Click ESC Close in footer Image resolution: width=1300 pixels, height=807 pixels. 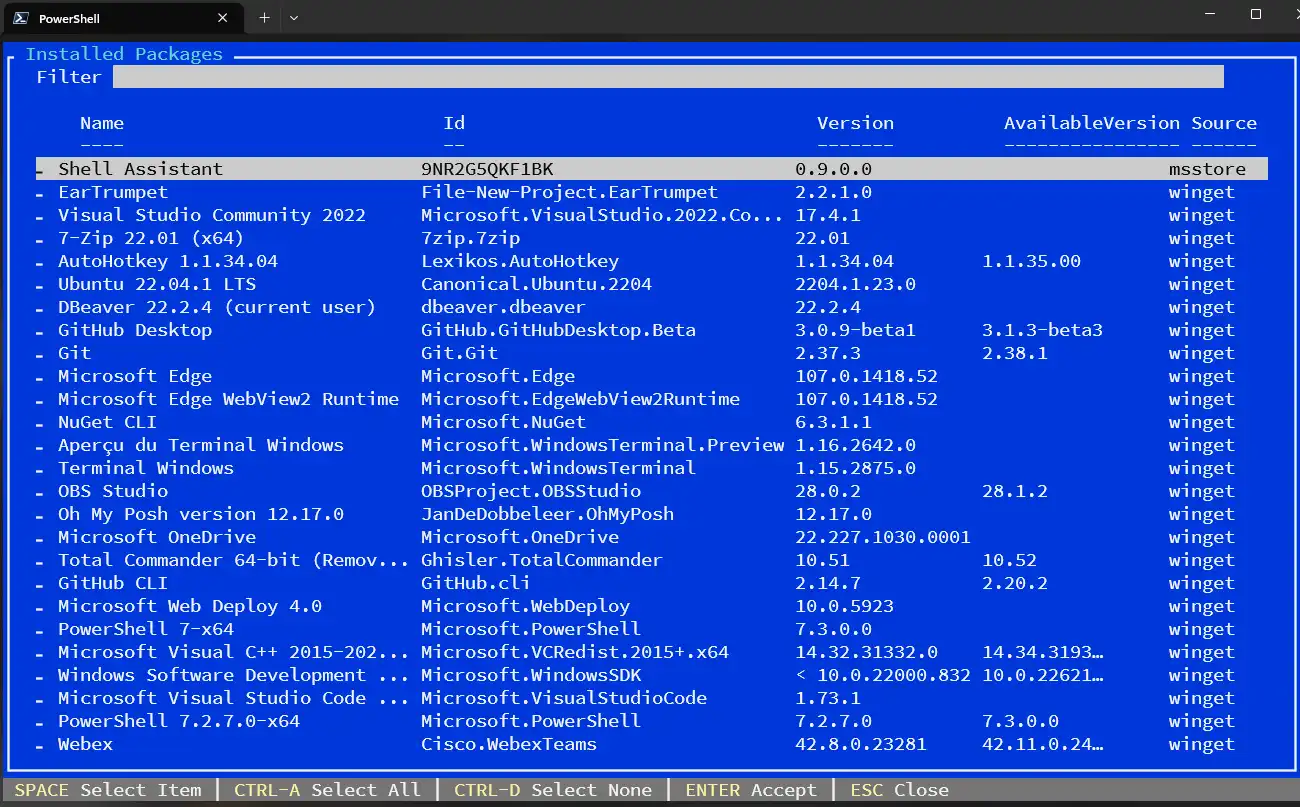[x=900, y=790]
